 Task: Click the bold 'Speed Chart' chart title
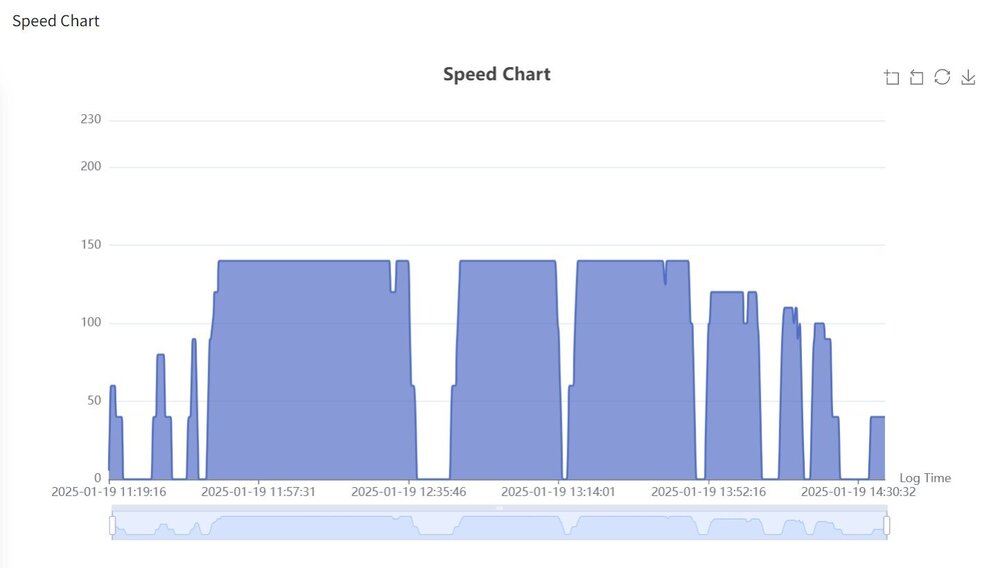[497, 74]
